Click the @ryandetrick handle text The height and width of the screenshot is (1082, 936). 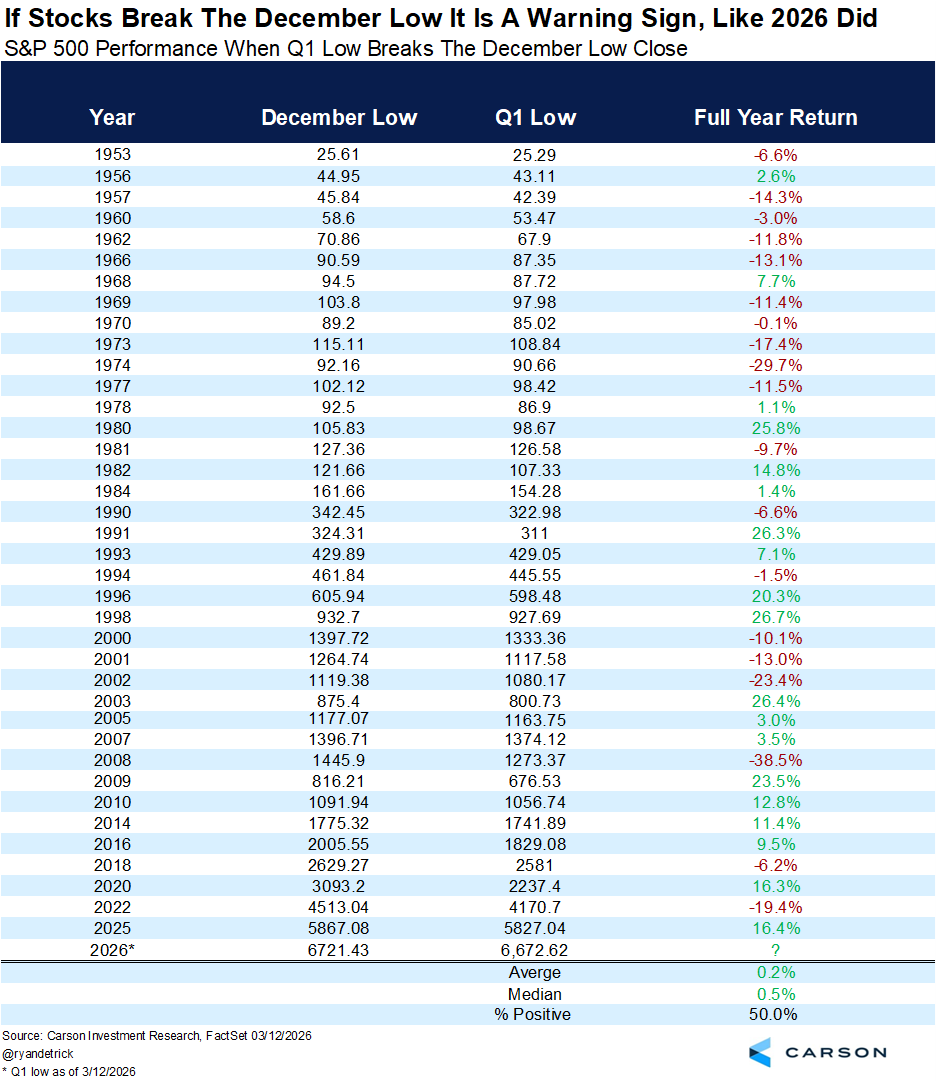tap(39, 1053)
